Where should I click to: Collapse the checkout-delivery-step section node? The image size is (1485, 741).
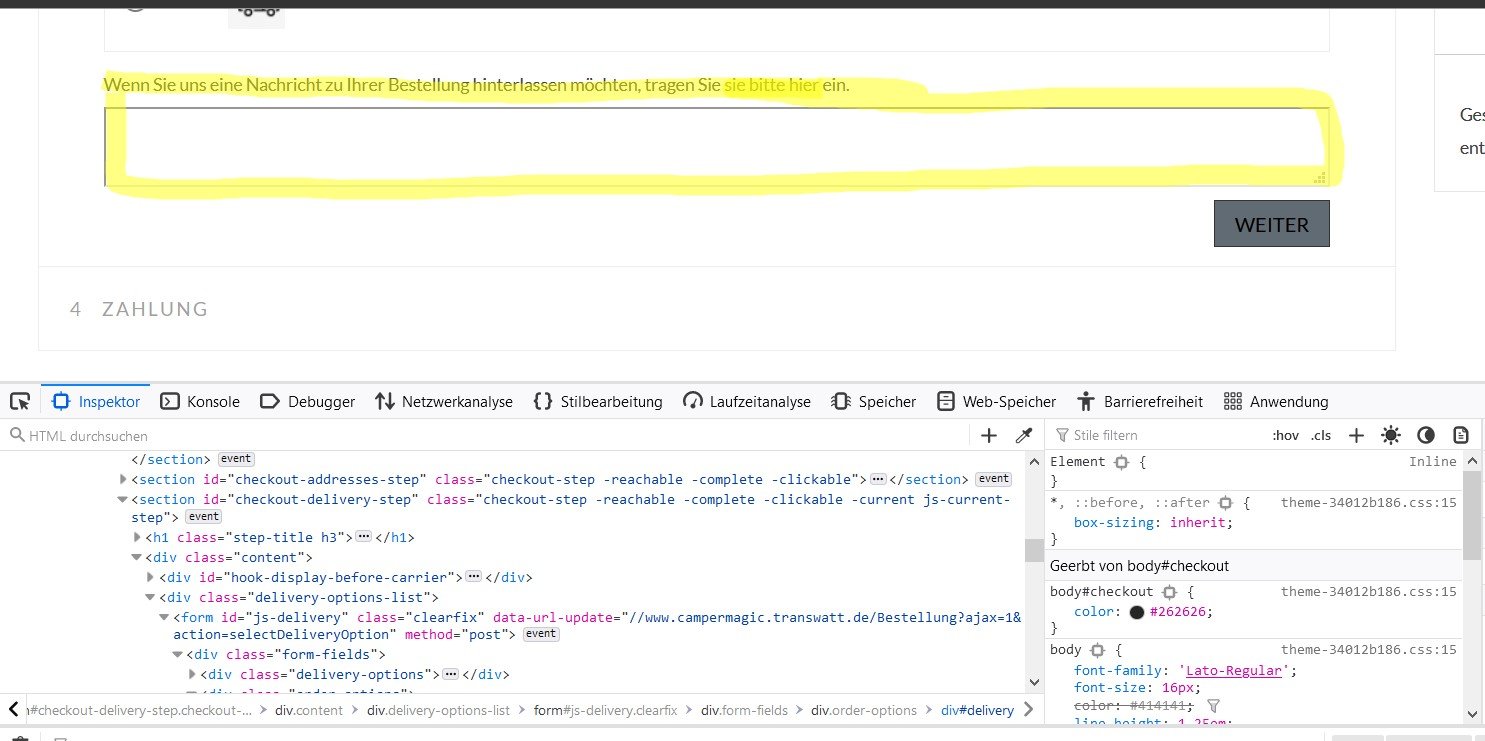click(123, 499)
